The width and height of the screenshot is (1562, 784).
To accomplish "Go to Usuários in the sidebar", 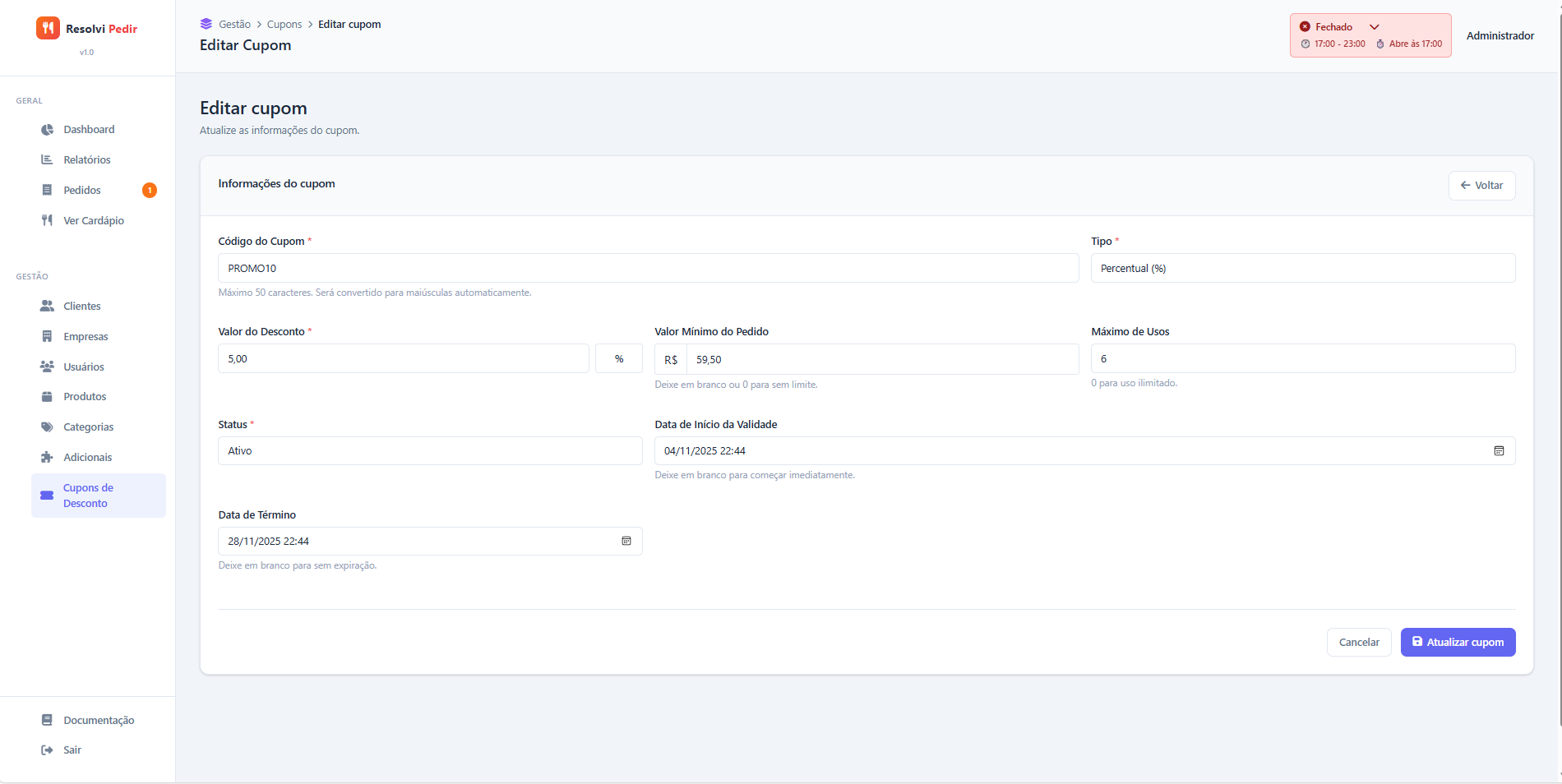I will click(x=84, y=367).
